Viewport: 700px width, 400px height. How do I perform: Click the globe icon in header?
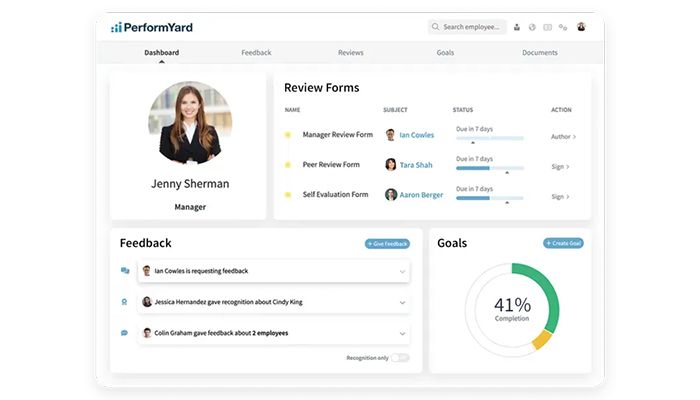coord(532,27)
